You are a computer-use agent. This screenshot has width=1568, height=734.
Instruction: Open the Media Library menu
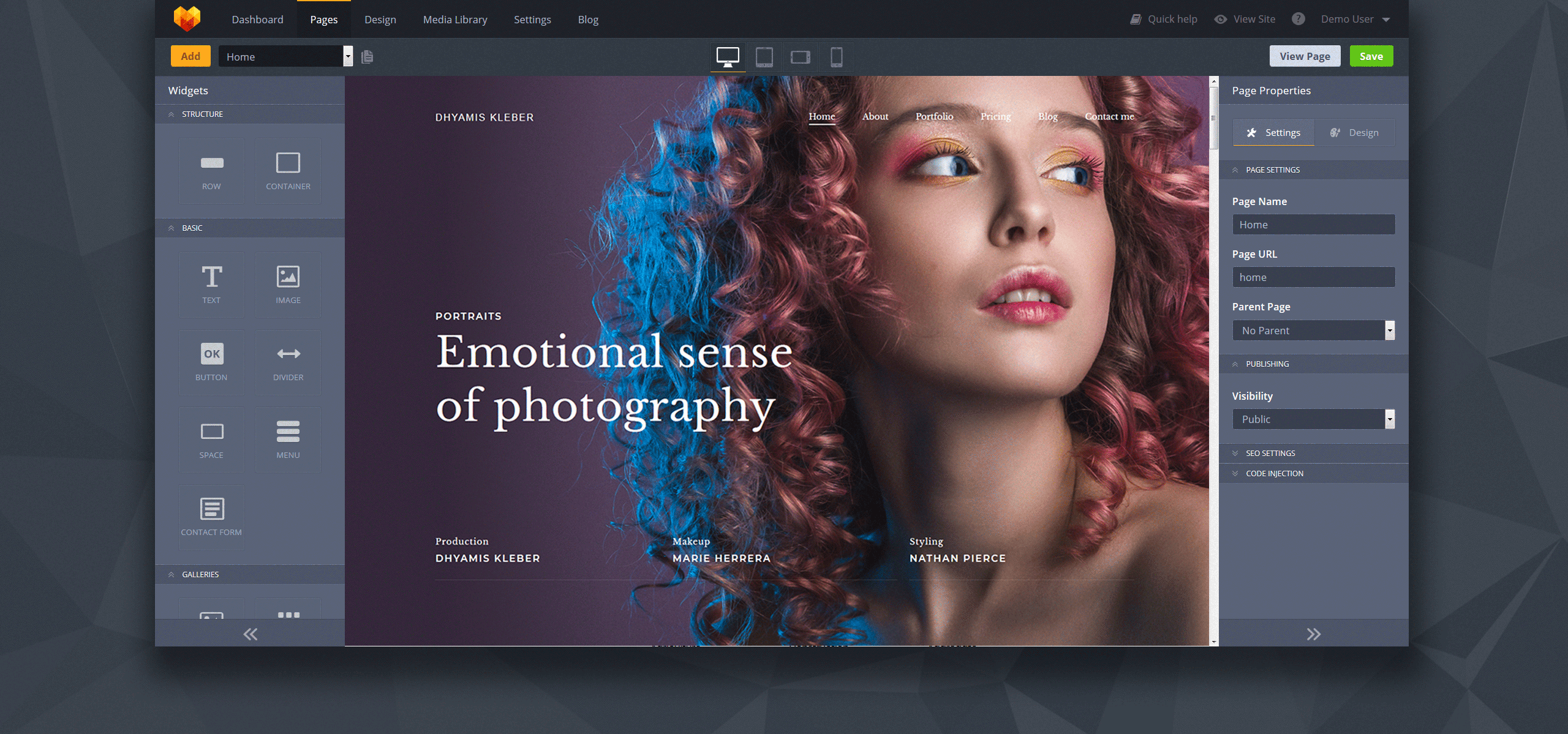455,19
